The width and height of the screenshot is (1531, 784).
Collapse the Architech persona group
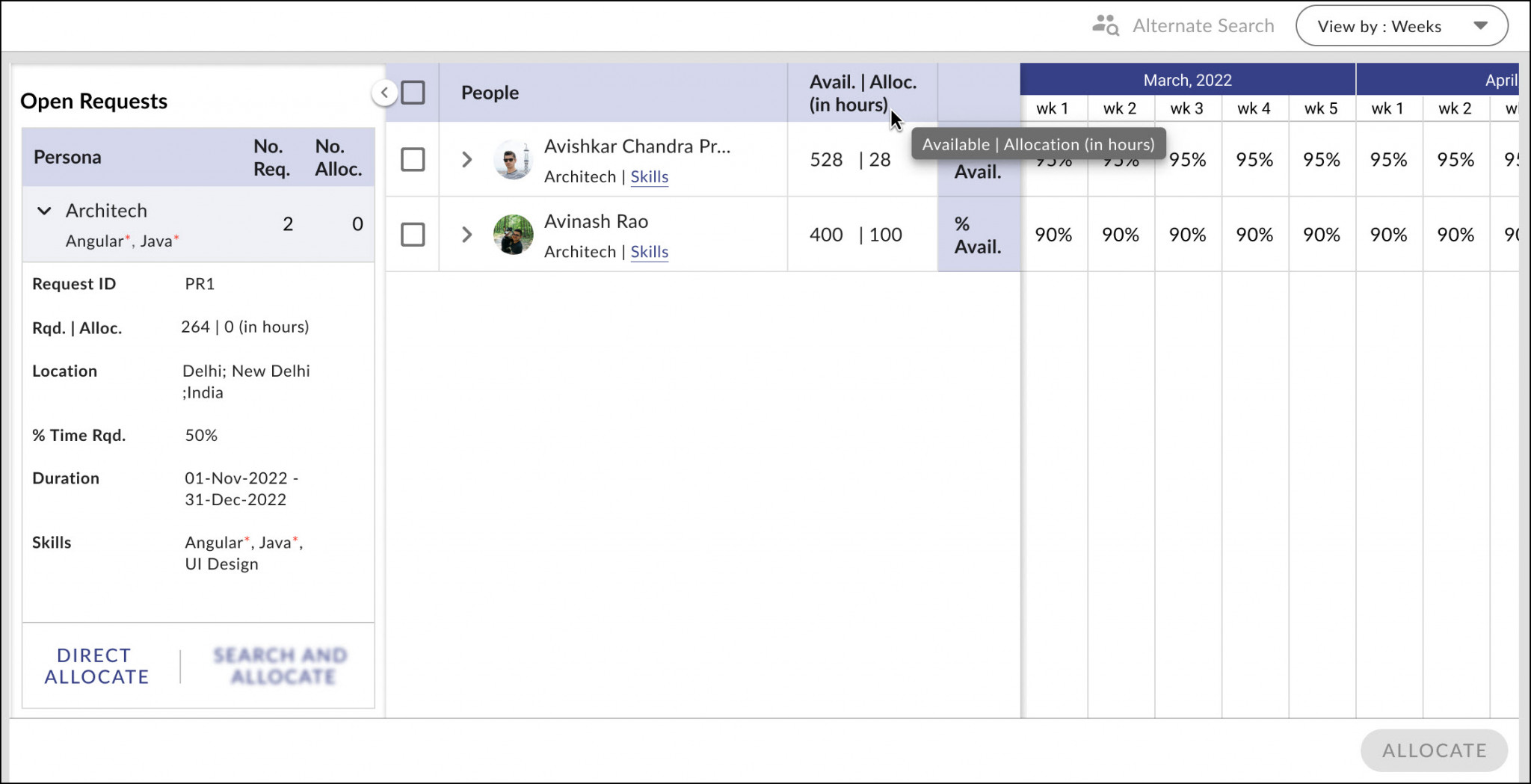point(44,210)
